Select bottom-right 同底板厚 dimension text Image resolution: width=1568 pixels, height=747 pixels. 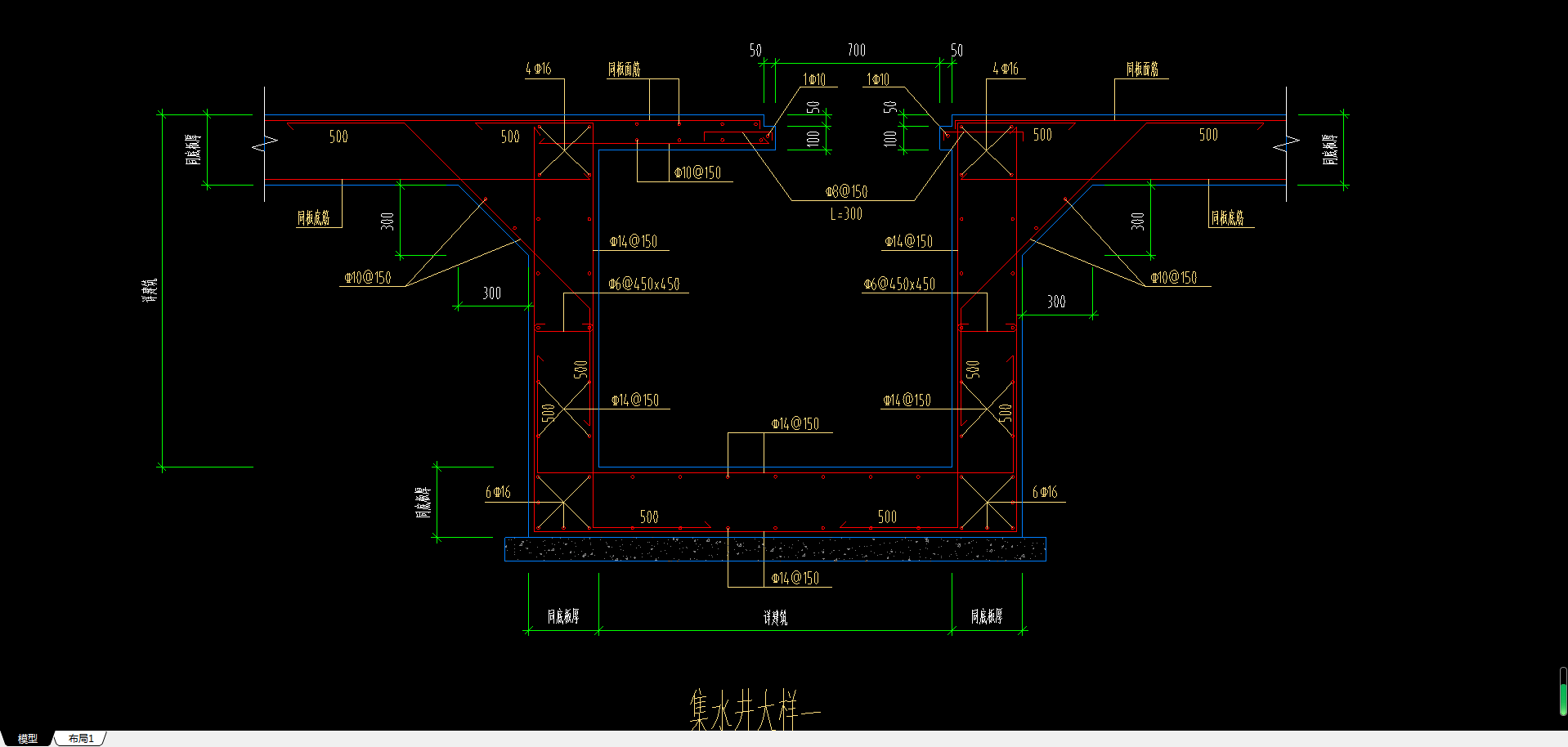[987, 616]
